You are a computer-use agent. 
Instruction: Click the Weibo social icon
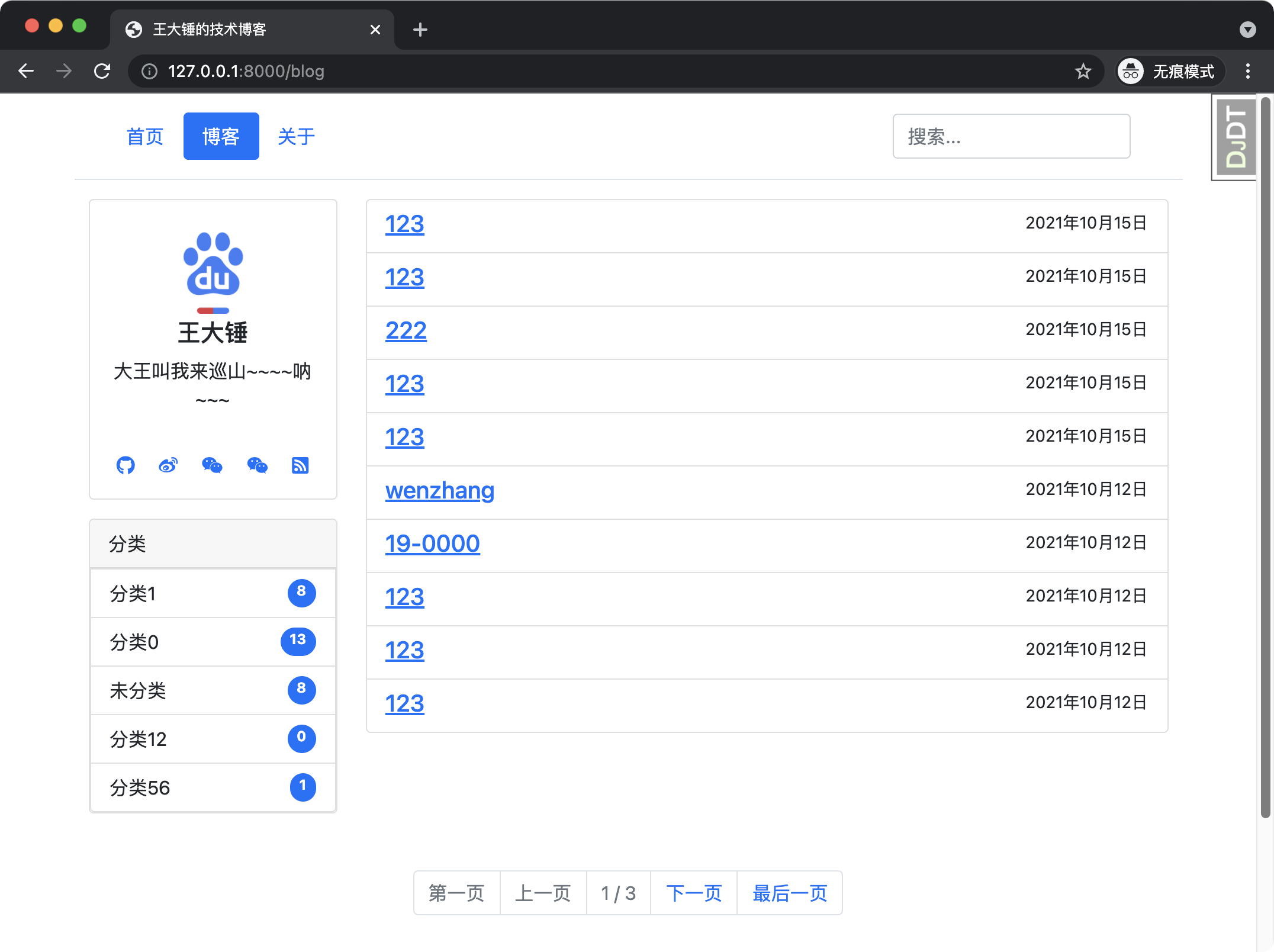point(168,465)
